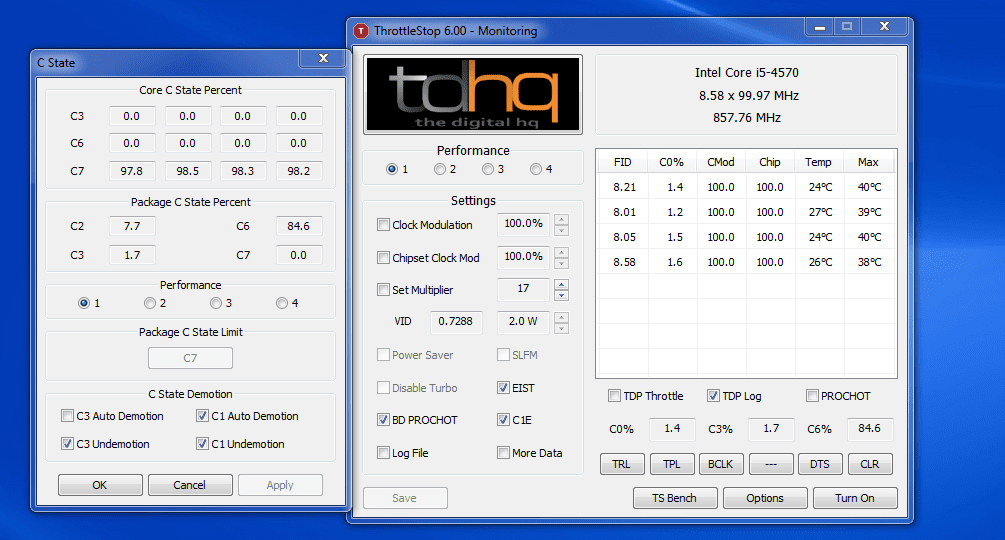The image size is (1005, 540).
Task: Cancel the C State dialog
Action: [x=190, y=485]
